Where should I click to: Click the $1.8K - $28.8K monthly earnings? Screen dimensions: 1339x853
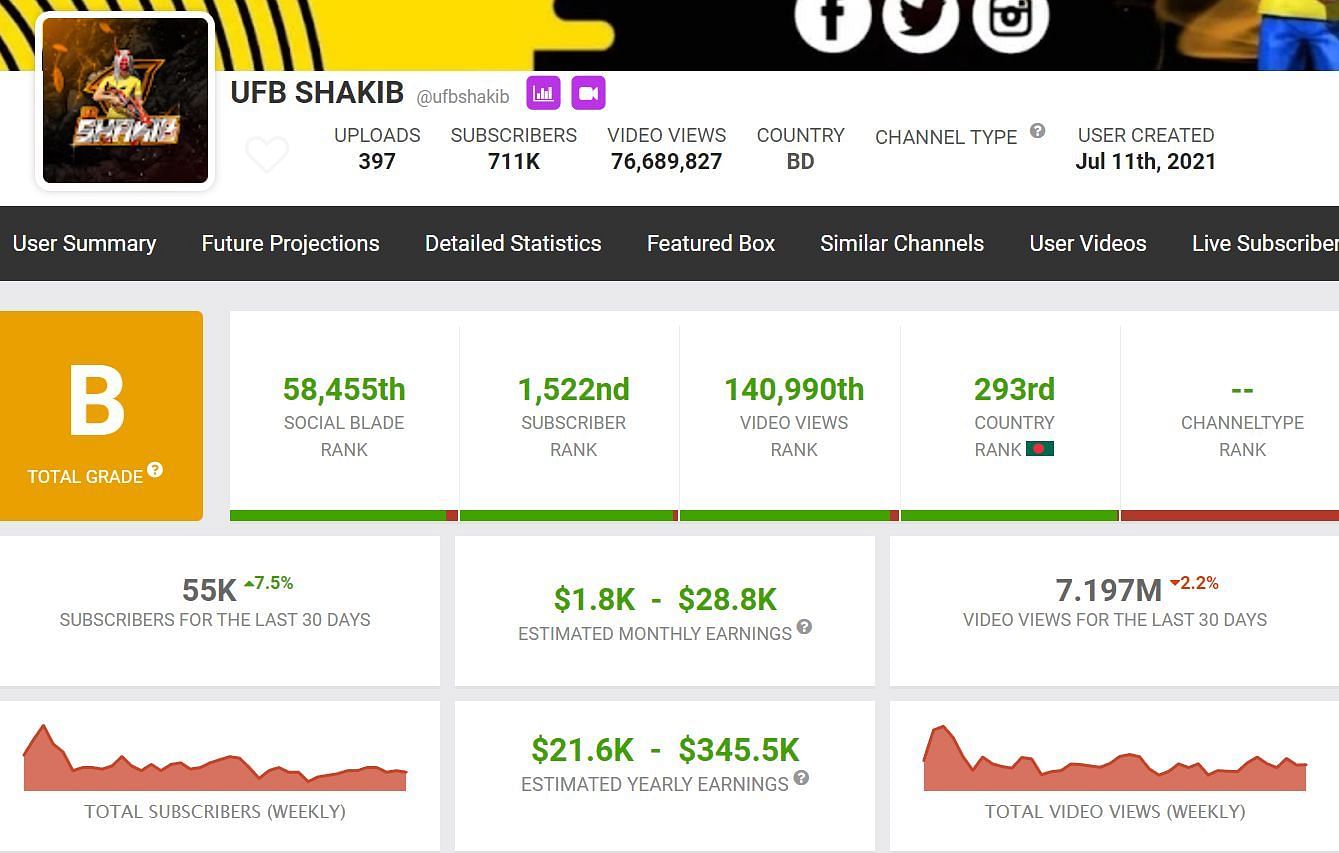665,599
